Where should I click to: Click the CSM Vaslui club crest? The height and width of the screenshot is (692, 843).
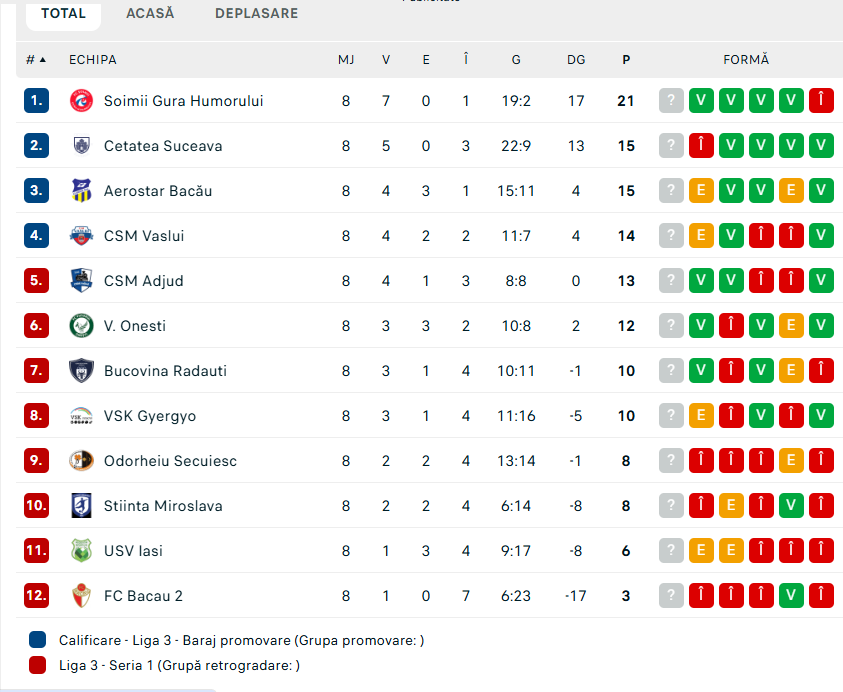[x=81, y=236]
